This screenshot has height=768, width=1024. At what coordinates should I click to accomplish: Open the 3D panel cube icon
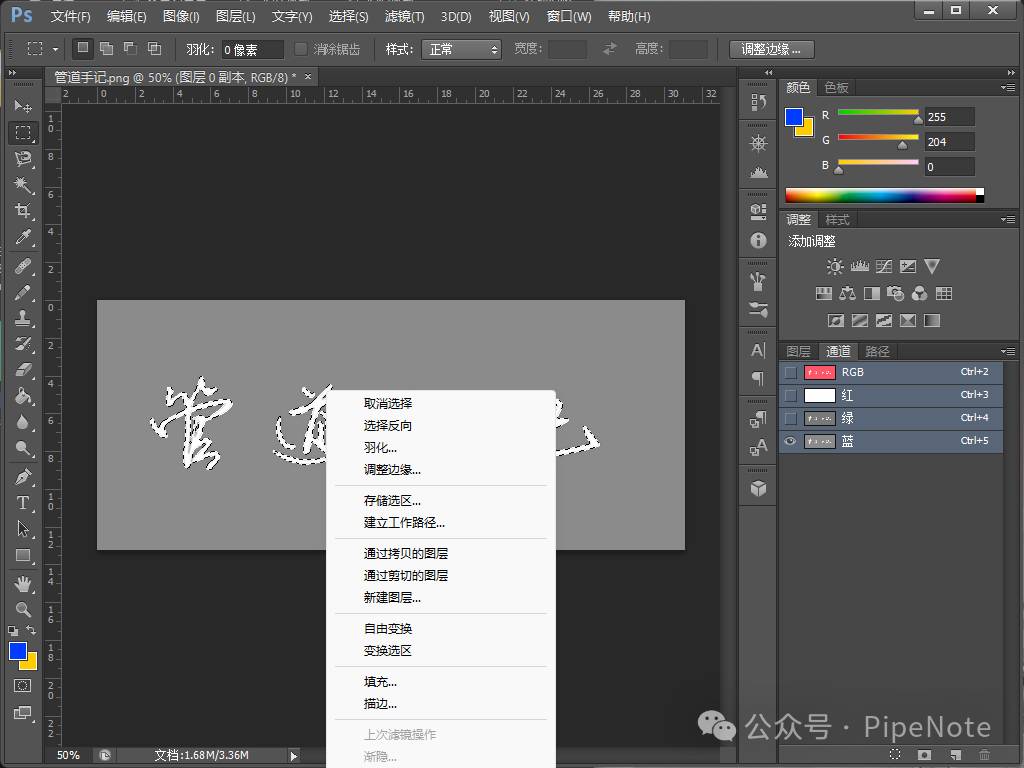(x=758, y=488)
